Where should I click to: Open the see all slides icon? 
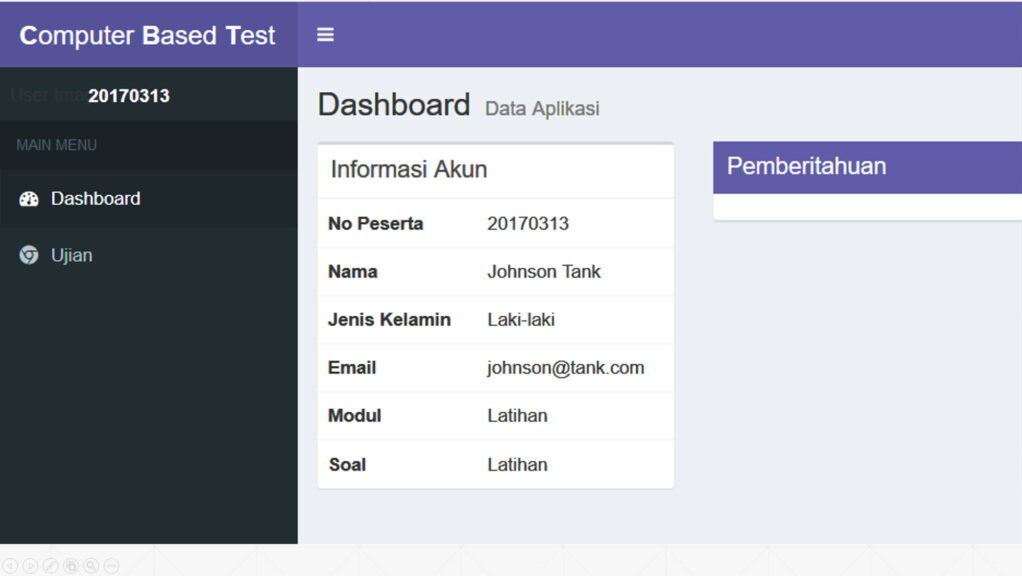pos(71,566)
